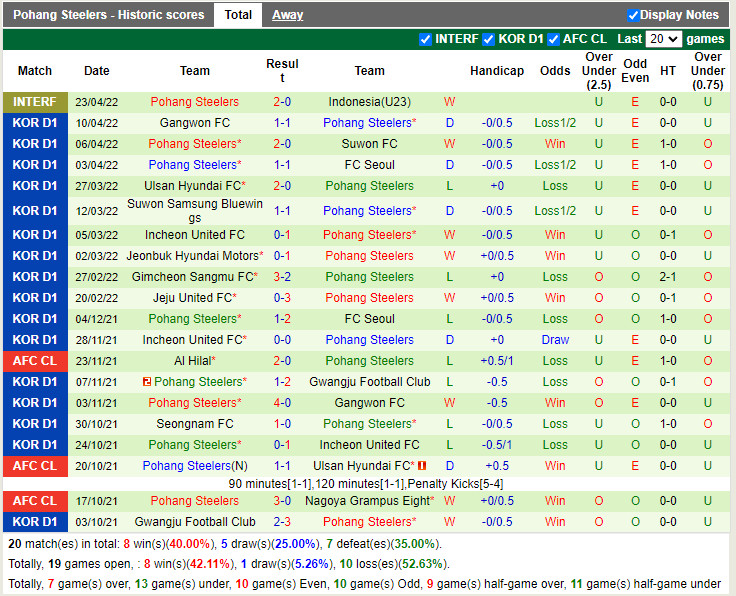
Task: Open Gangwon FC on 10/04/22 row
Action: (x=195, y=123)
